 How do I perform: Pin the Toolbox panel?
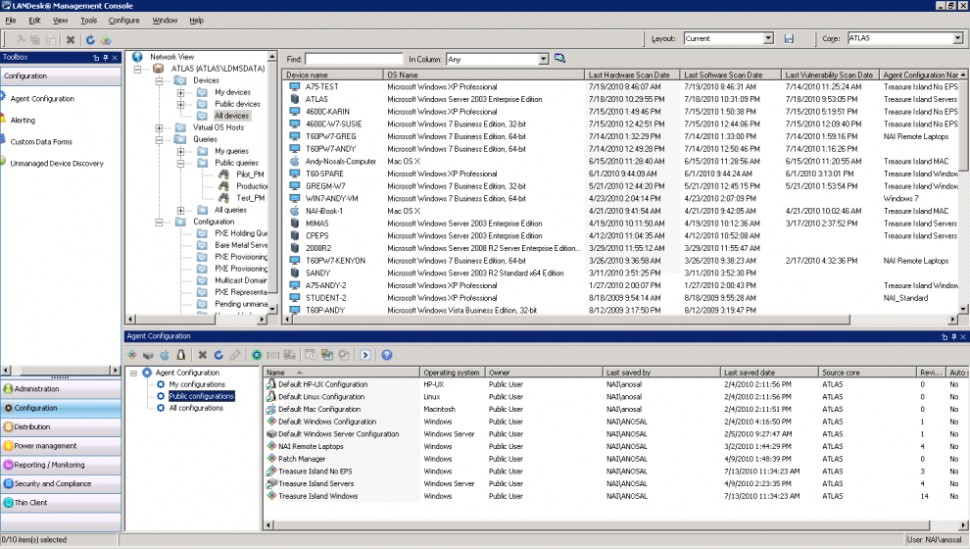(105, 58)
